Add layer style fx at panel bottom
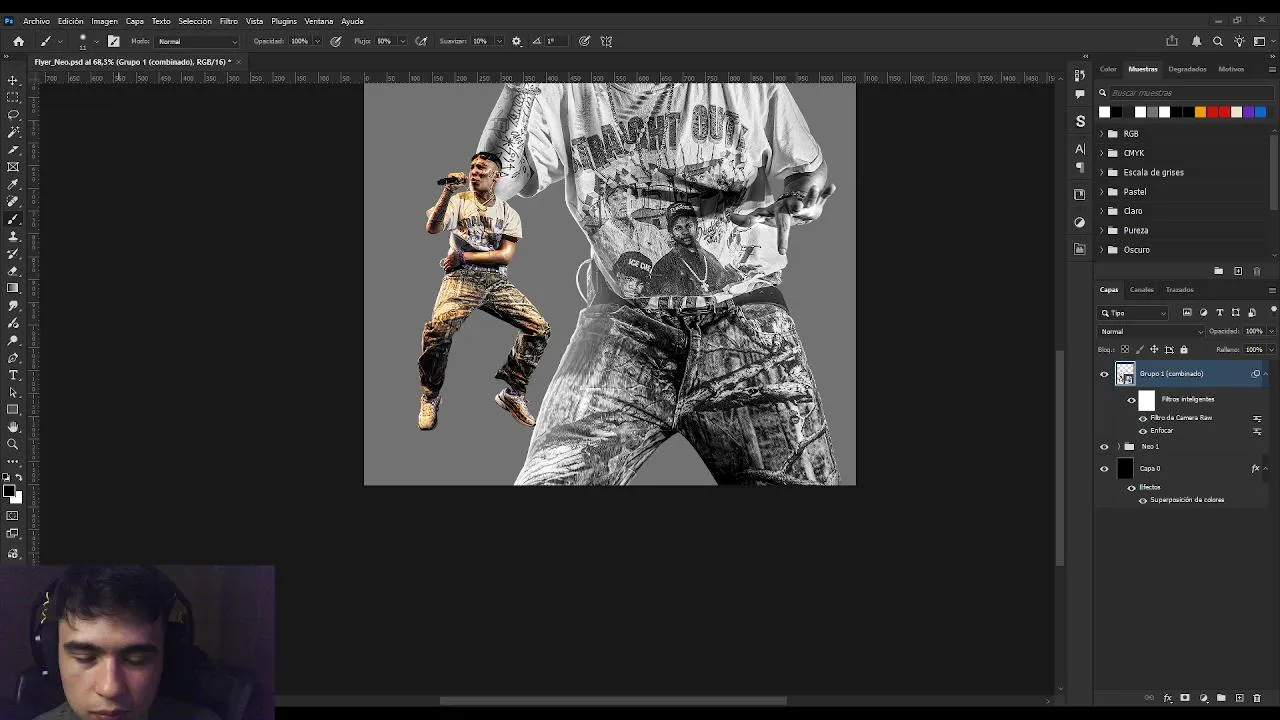This screenshot has height=720, width=1280. pyautogui.click(x=1167, y=698)
